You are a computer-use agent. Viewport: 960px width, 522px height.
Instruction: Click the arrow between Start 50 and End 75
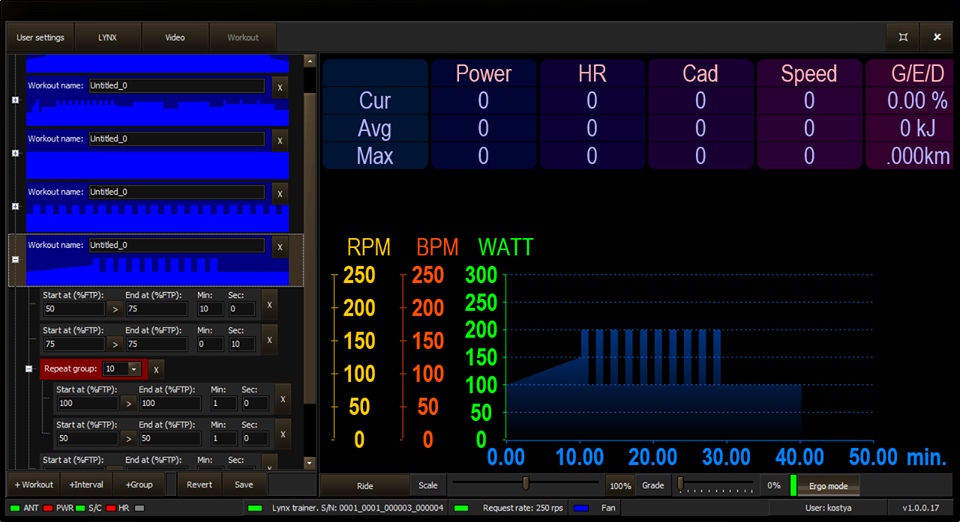coord(115,310)
